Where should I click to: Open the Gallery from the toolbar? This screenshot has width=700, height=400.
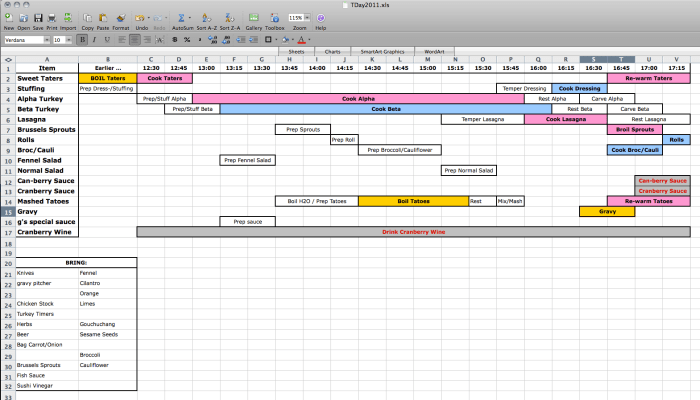tap(252, 19)
